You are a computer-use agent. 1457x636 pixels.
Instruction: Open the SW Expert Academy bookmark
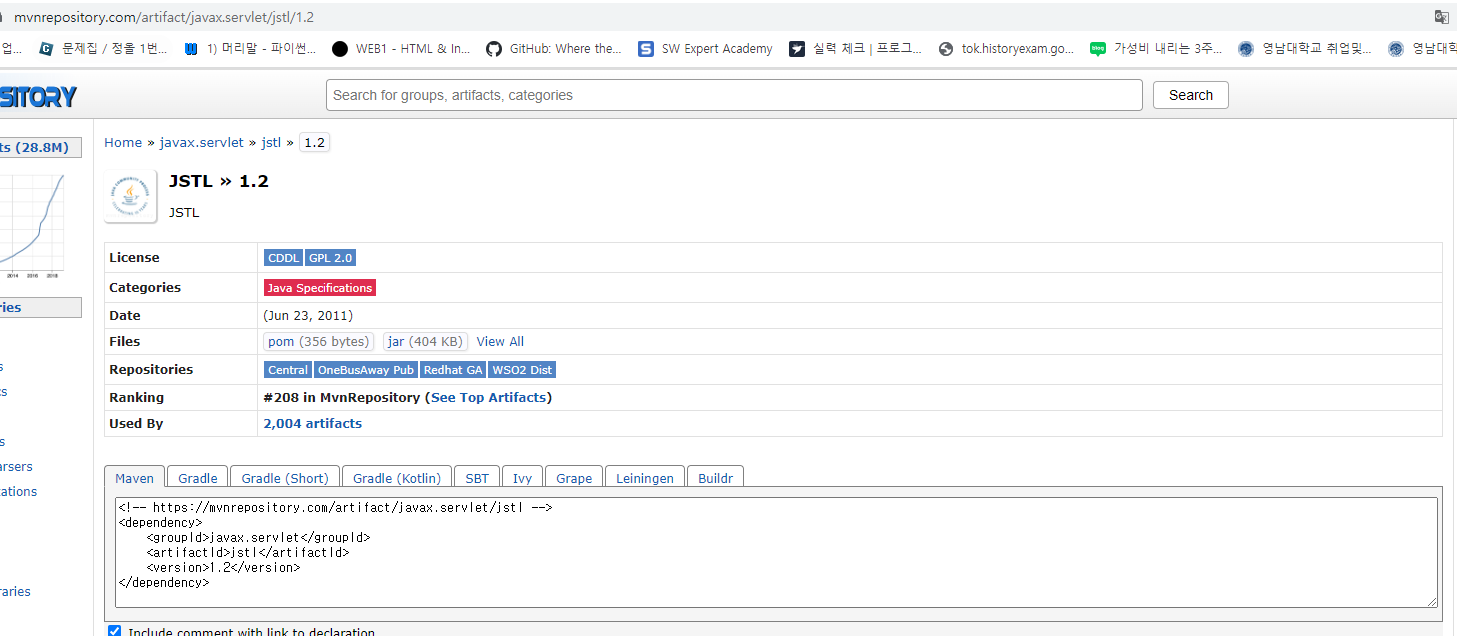[704, 48]
